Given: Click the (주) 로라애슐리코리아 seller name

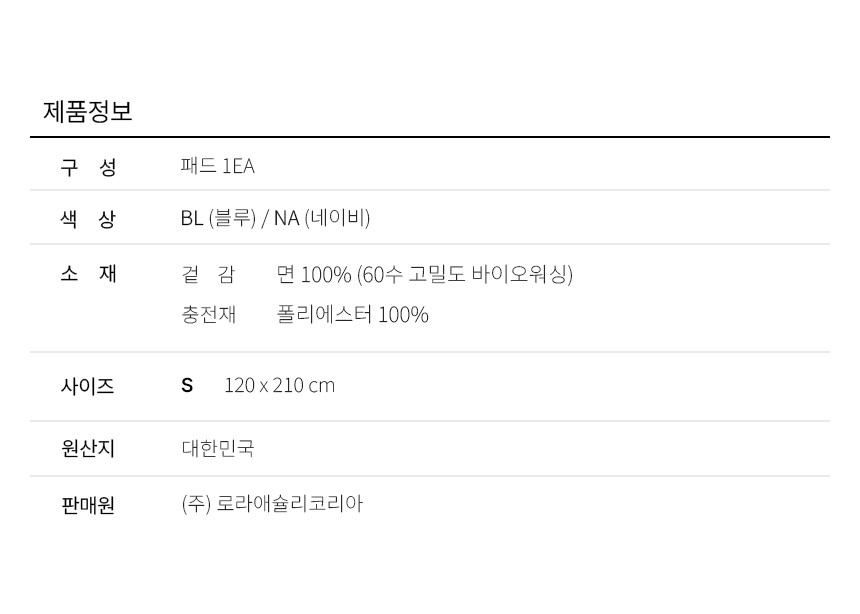Looking at the screenshot, I should pyautogui.click(x=272, y=504).
